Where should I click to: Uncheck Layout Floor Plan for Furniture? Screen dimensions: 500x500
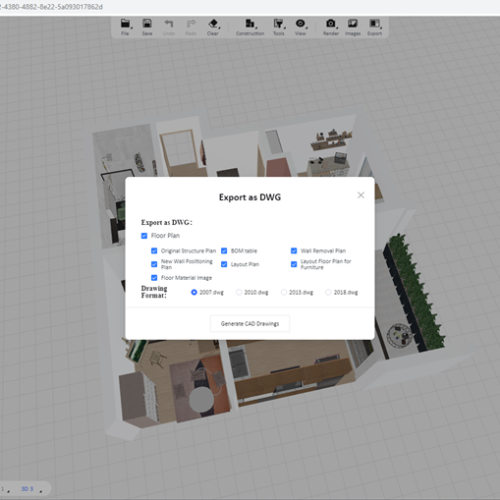[294, 264]
